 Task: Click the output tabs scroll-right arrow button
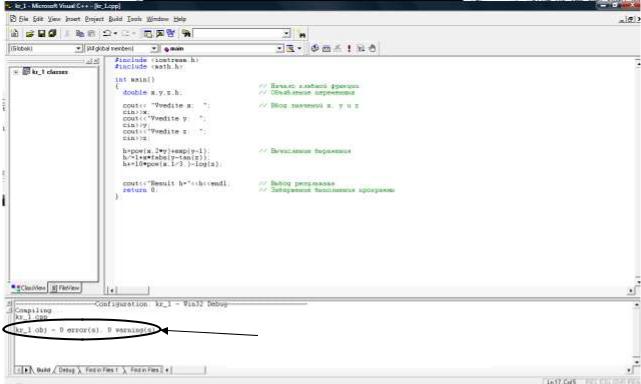(x=26, y=370)
